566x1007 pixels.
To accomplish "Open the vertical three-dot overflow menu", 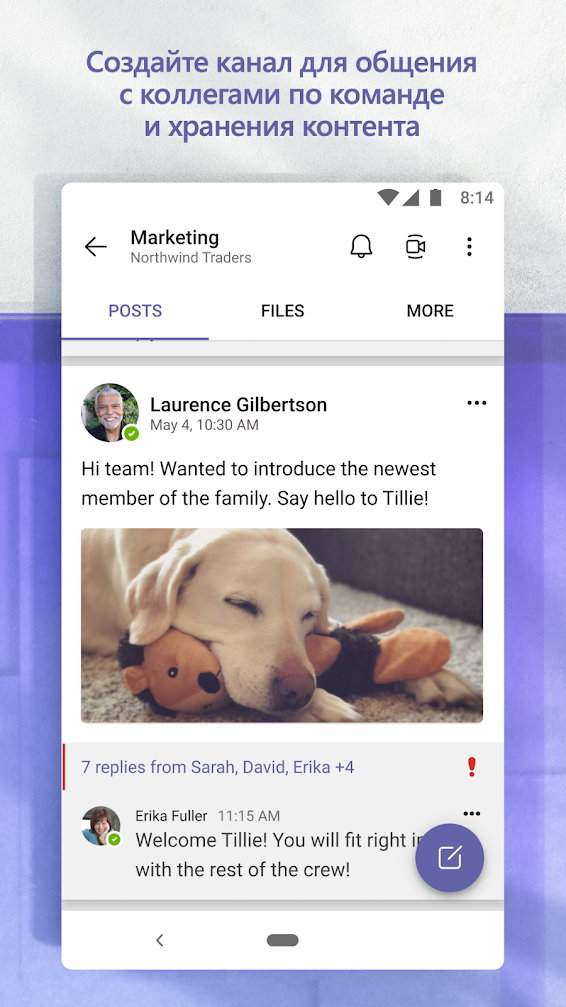I will tap(470, 247).
